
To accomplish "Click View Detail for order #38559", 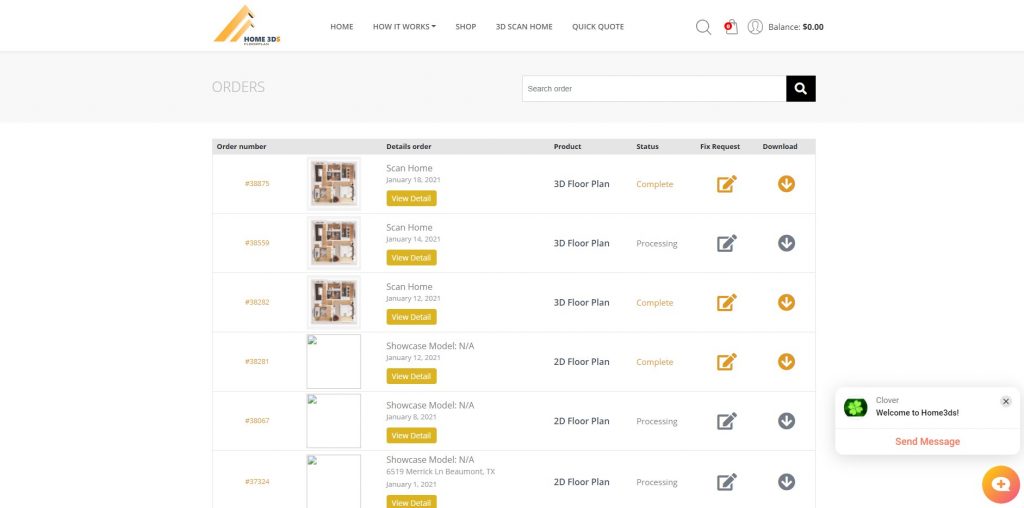I will pyautogui.click(x=411, y=258).
